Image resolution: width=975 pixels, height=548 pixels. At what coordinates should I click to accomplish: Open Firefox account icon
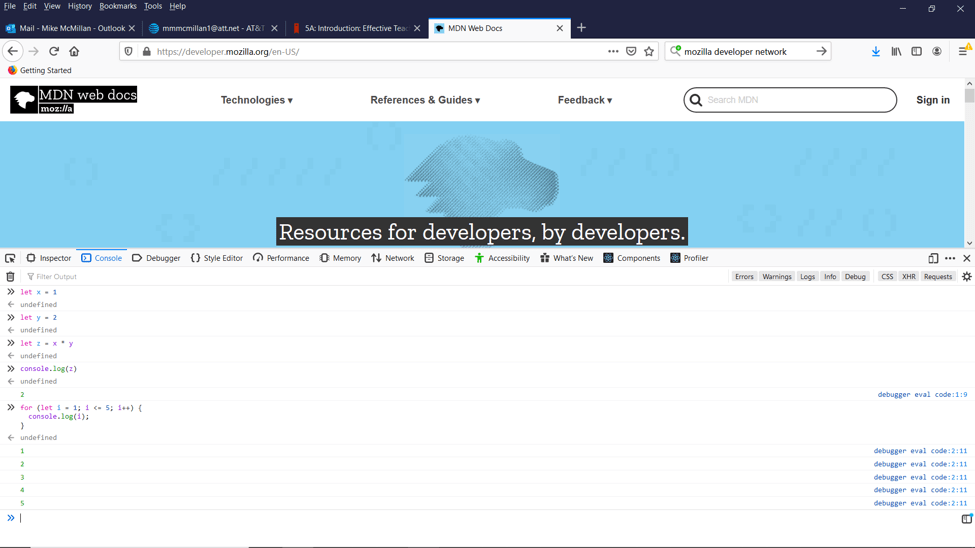(x=936, y=52)
